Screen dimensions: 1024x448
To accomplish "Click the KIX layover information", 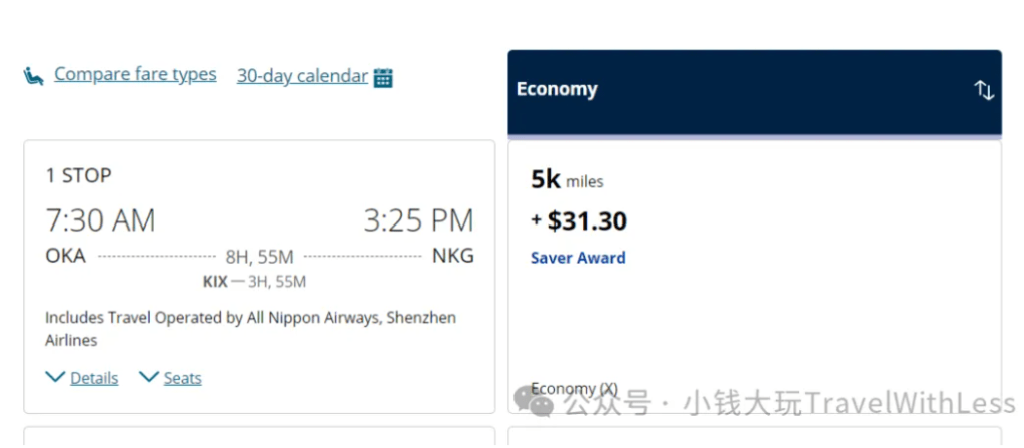I will coord(254,282).
